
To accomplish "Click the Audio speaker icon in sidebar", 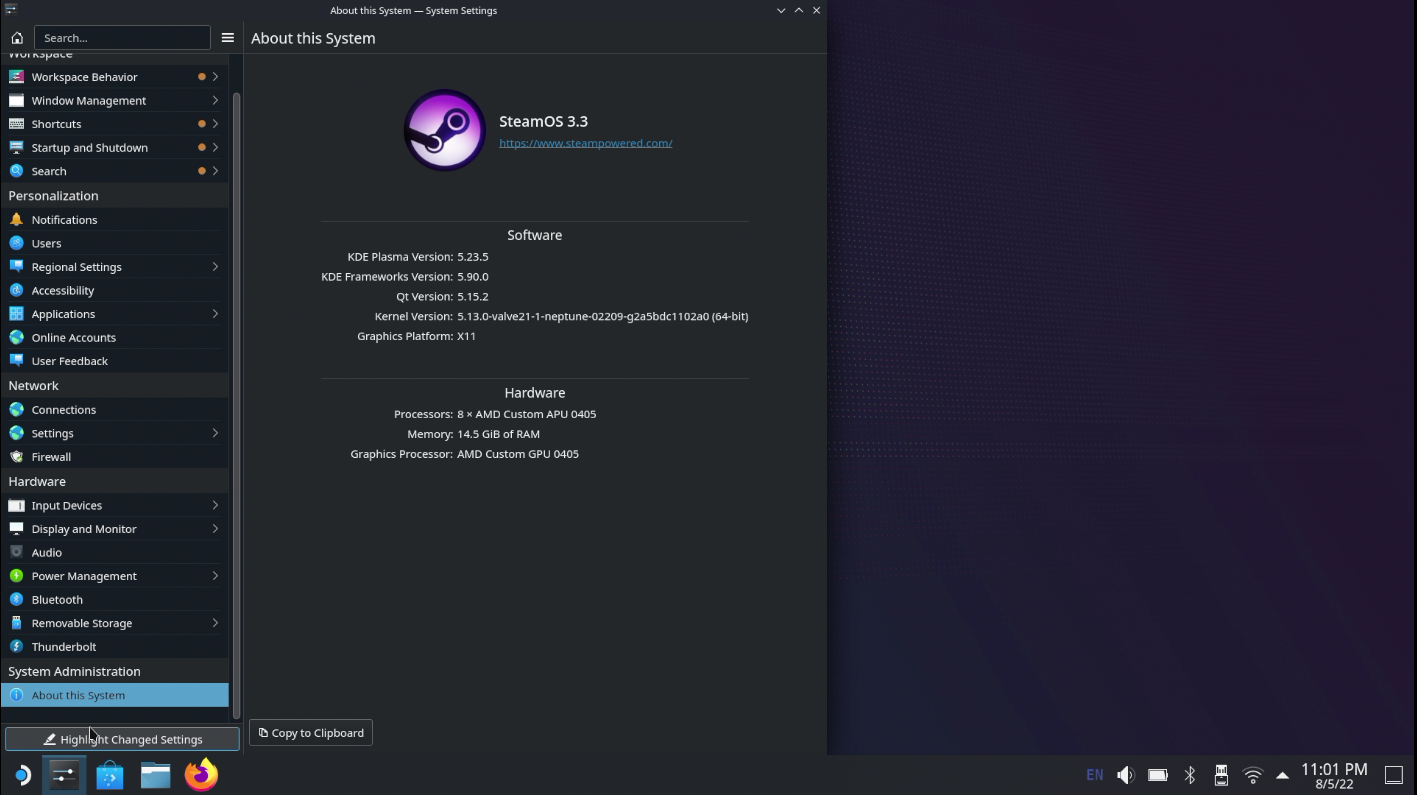I will coord(16,552).
